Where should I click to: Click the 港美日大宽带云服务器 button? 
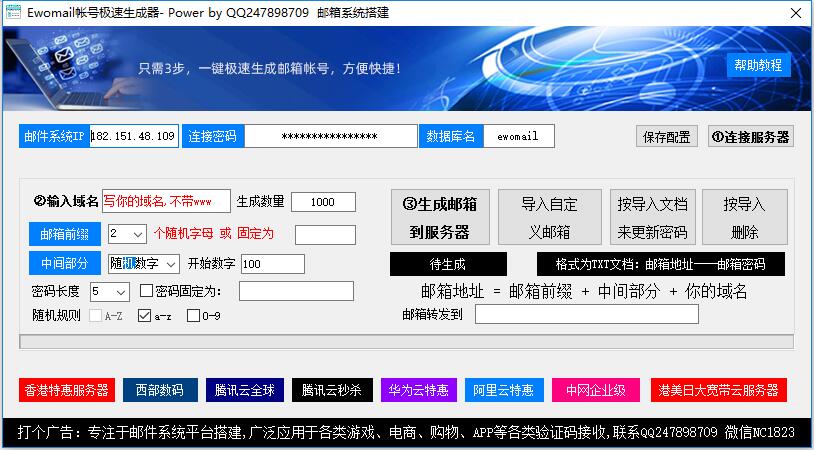719,390
